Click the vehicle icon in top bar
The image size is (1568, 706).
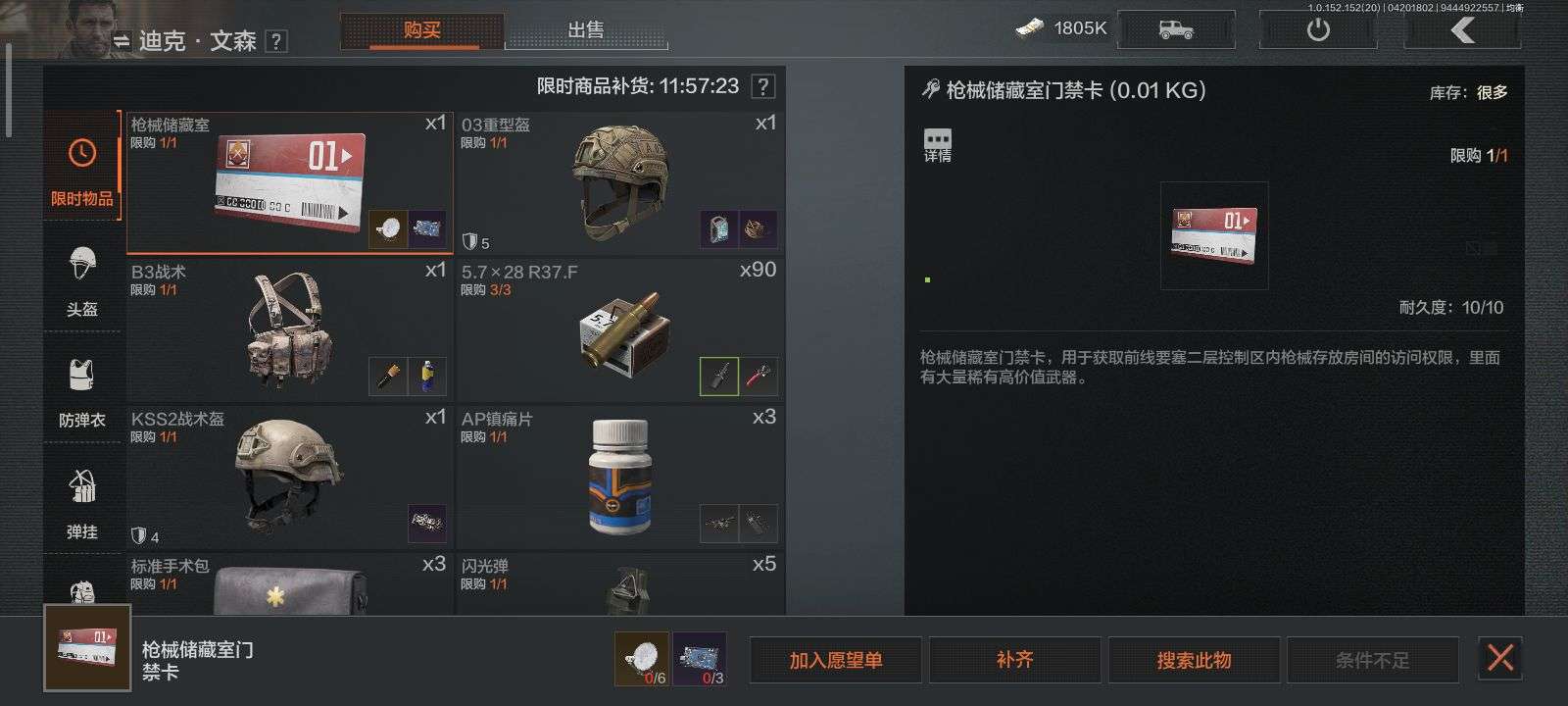(x=1176, y=29)
